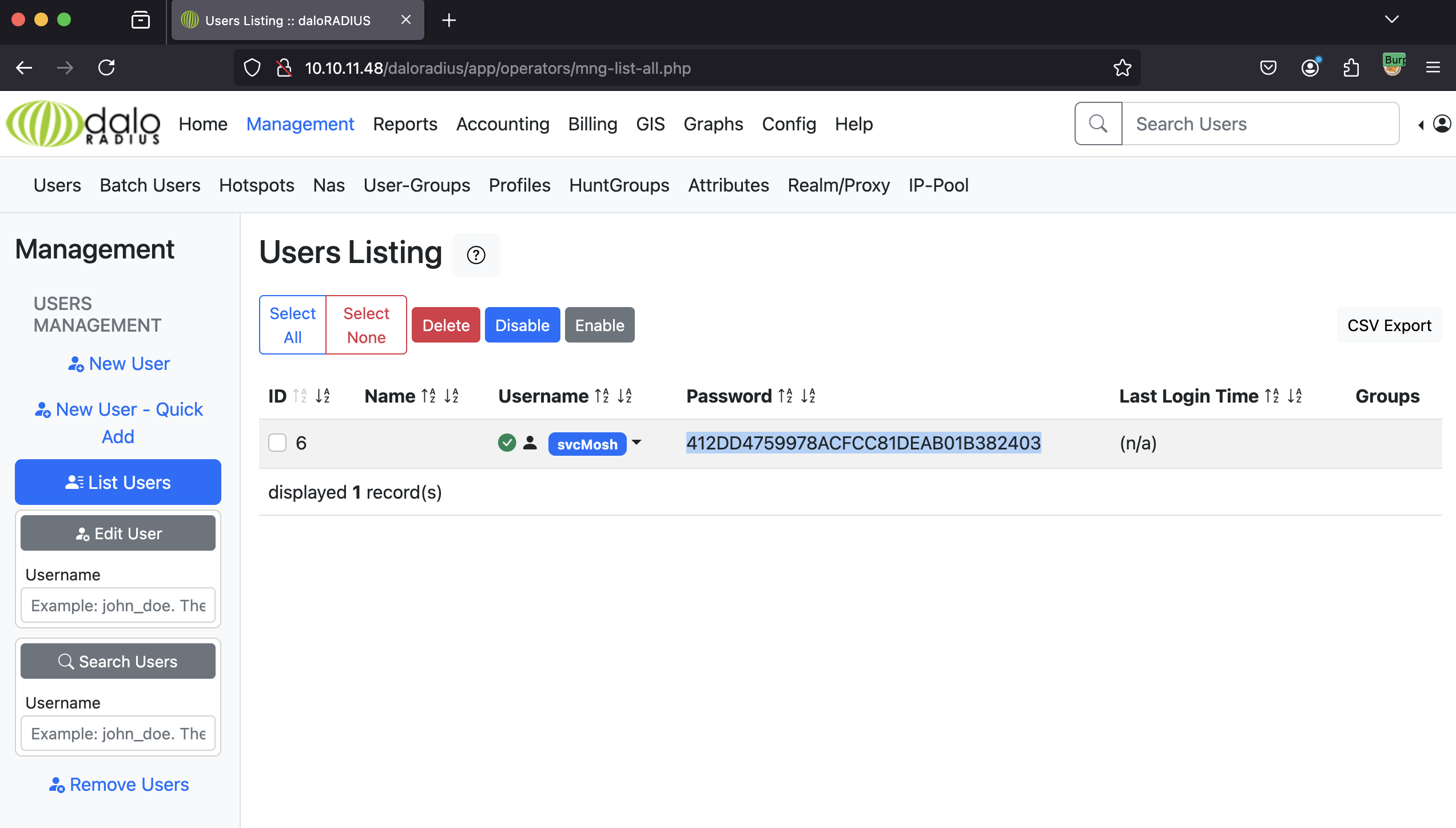Screen dimensions: 1456x828
Task: Open the Burp extension icon
Action: [x=1393, y=65]
